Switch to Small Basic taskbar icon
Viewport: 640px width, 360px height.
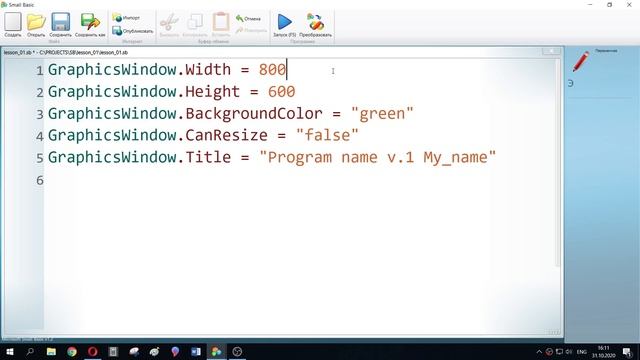pyautogui.click(x=216, y=351)
